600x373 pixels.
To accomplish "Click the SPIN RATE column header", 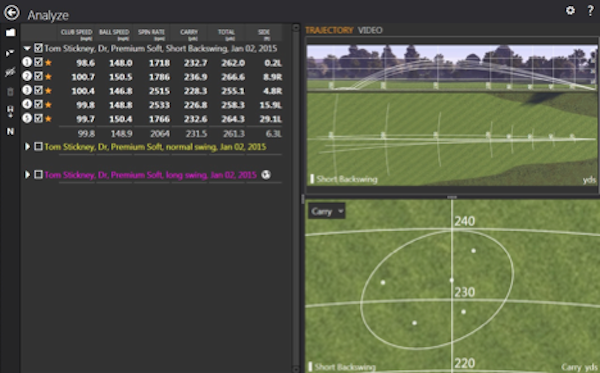I will click(x=151, y=34).
